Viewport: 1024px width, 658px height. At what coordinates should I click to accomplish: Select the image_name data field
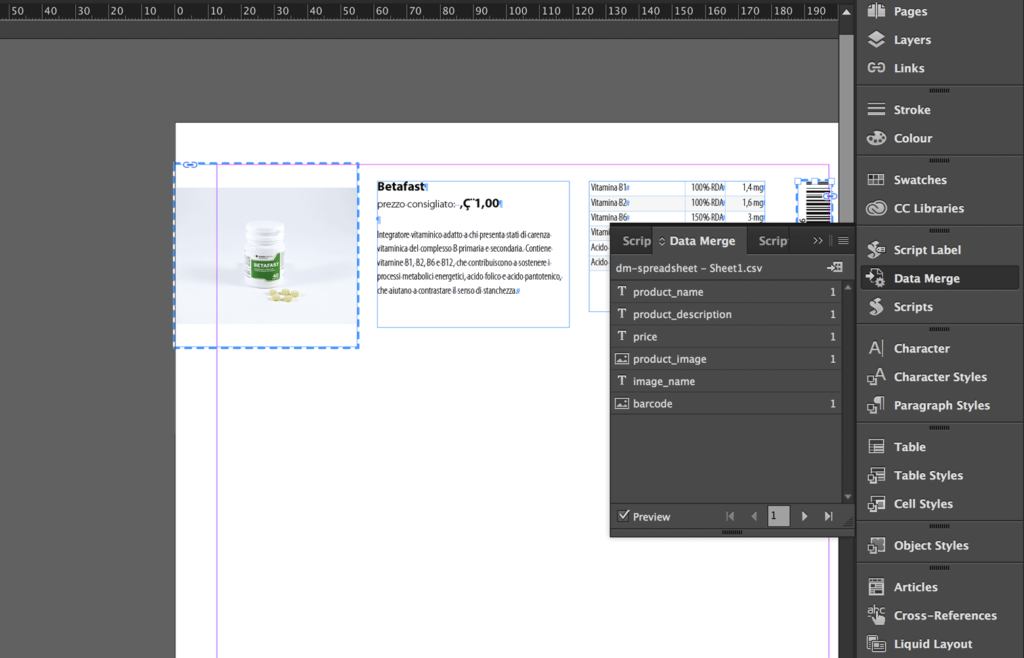726,381
